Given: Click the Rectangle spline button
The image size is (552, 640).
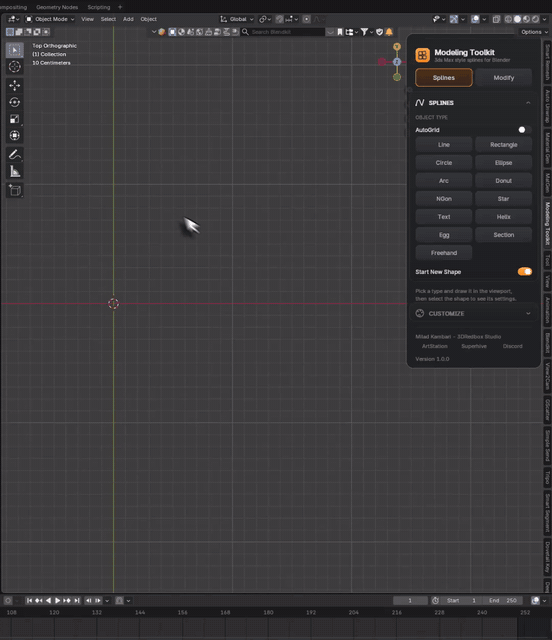Looking at the screenshot, I should (x=503, y=144).
